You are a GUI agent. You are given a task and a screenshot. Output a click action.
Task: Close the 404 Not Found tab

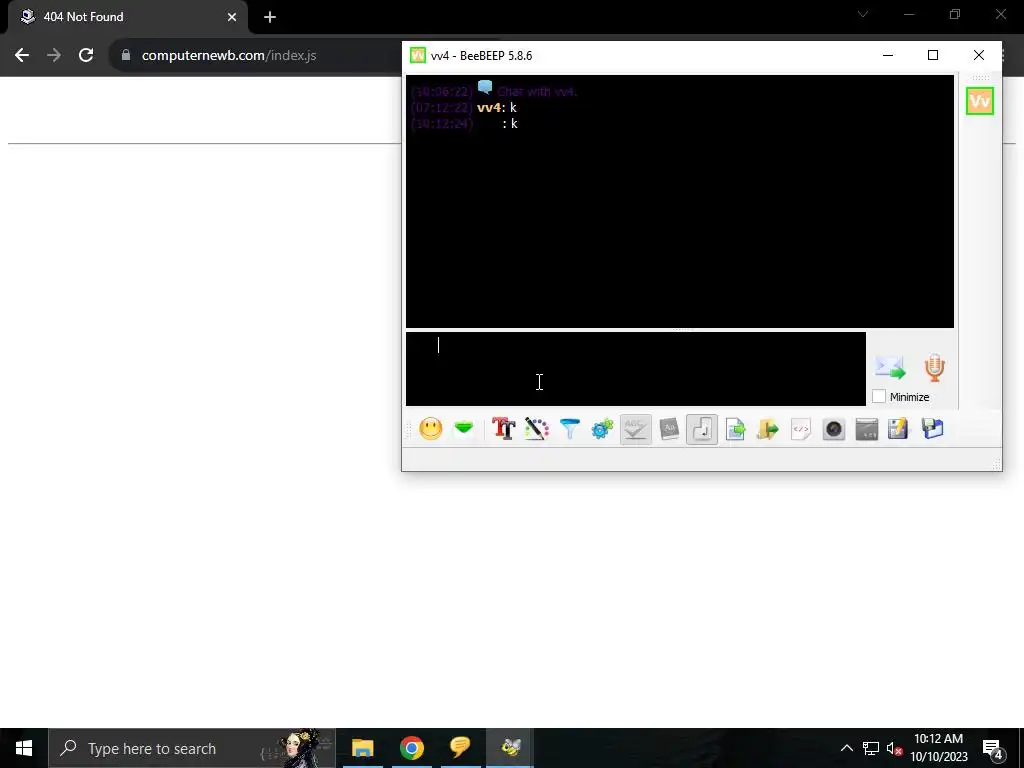click(x=232, y=17)
